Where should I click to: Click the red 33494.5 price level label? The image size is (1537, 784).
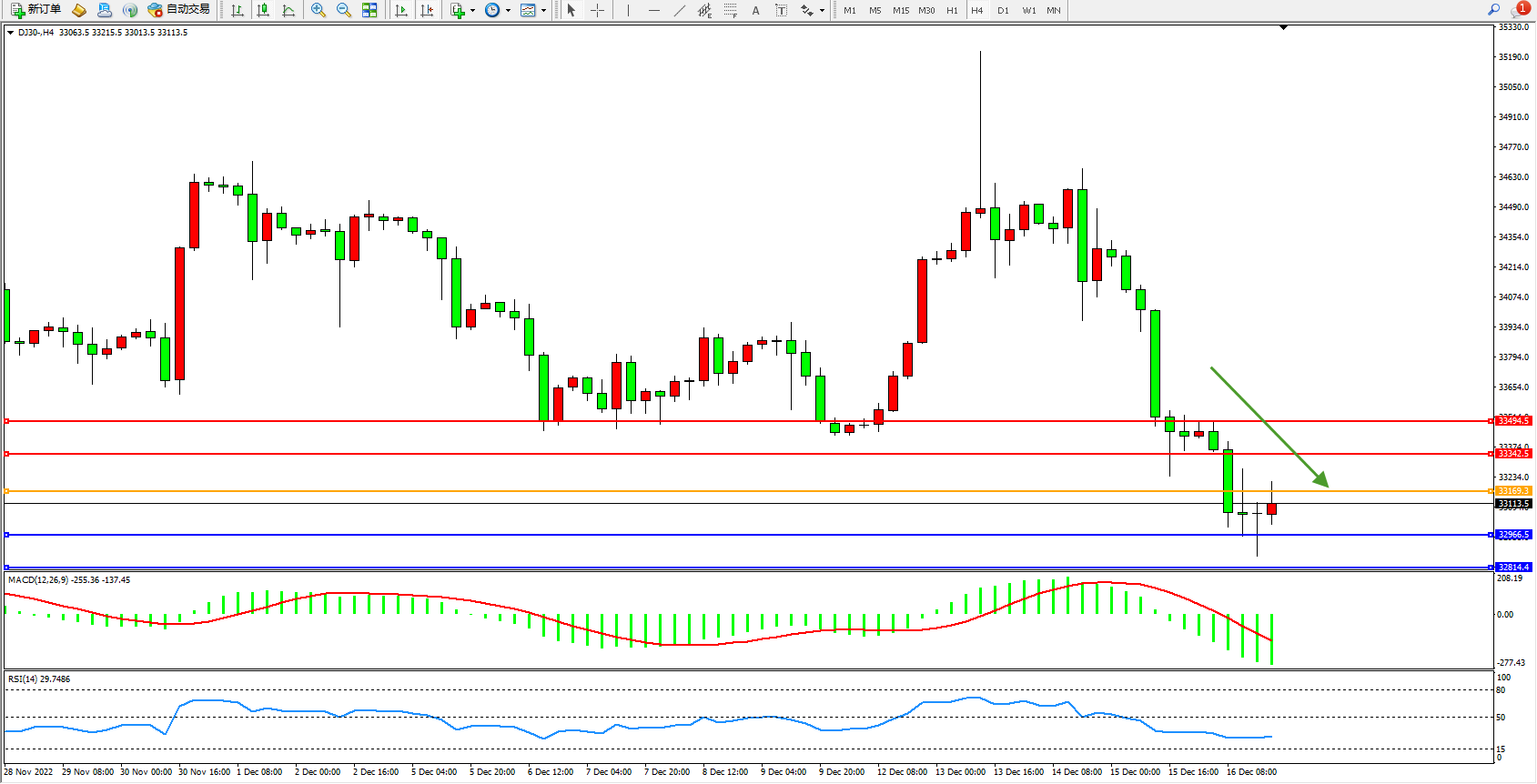[x=1513, y=421]
